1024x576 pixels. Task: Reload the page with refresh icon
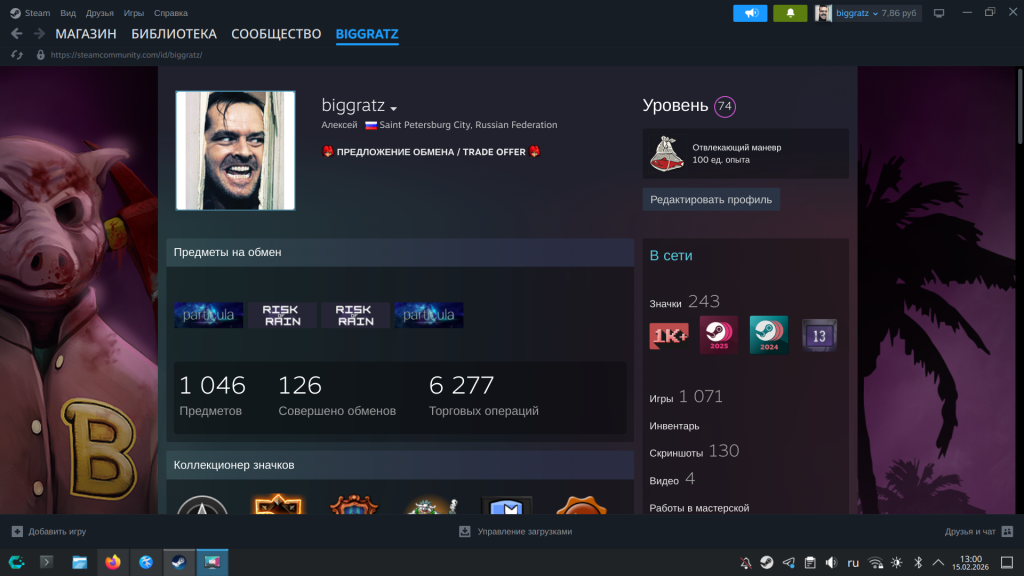coord(16,55)
